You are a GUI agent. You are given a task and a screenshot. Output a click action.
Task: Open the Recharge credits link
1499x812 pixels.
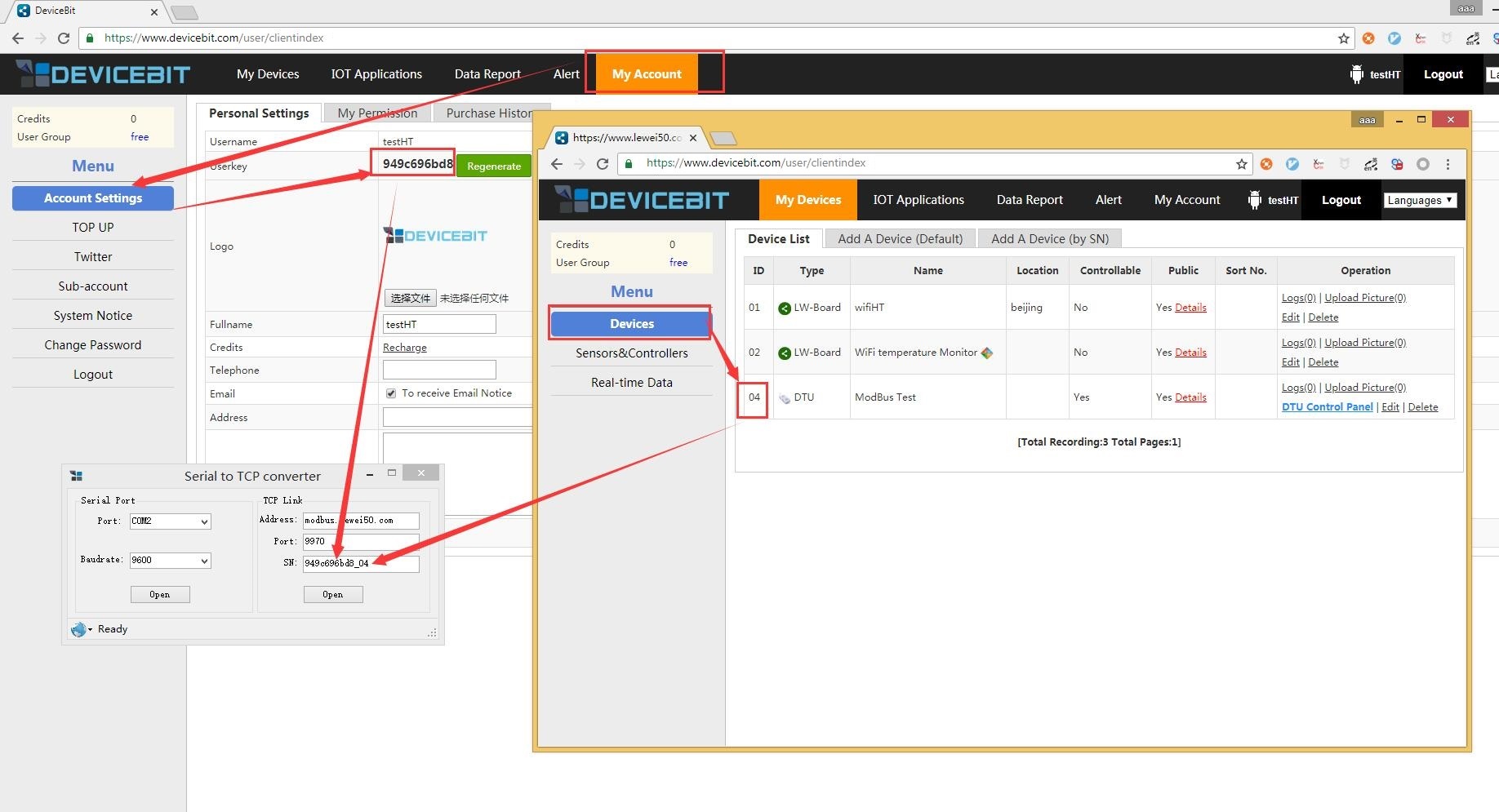405,348
